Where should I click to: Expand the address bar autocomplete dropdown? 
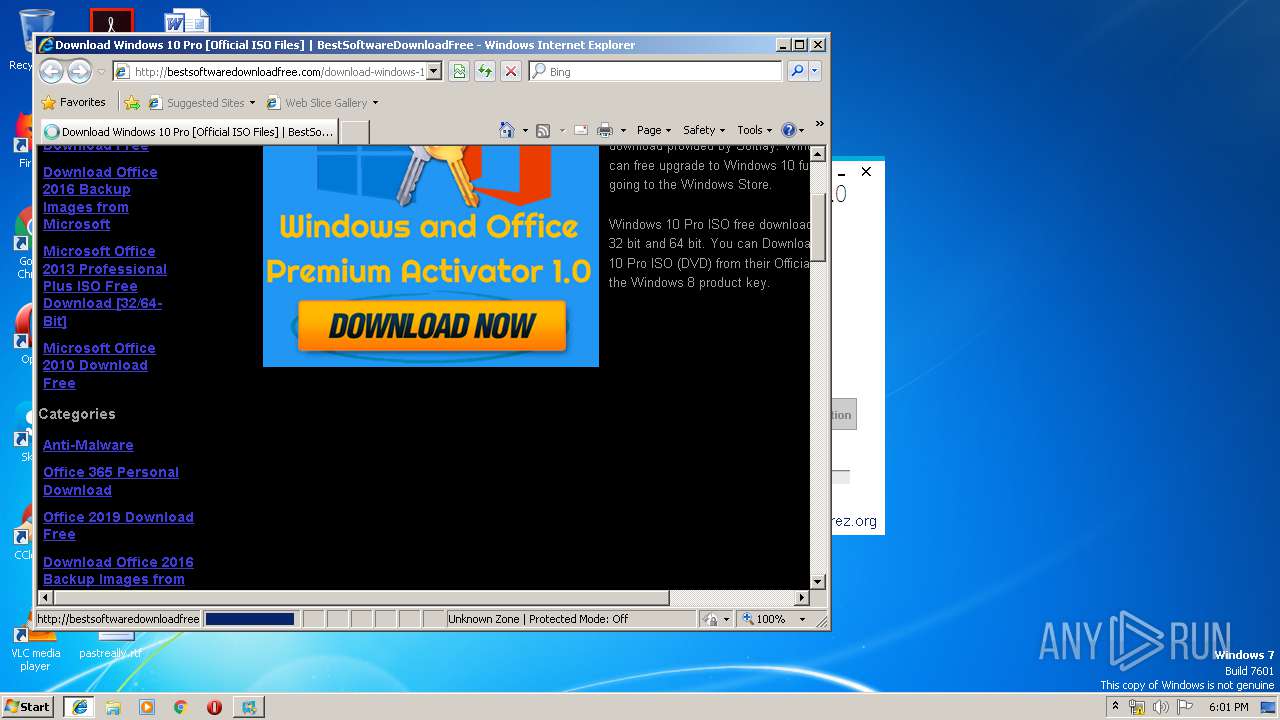433,72
